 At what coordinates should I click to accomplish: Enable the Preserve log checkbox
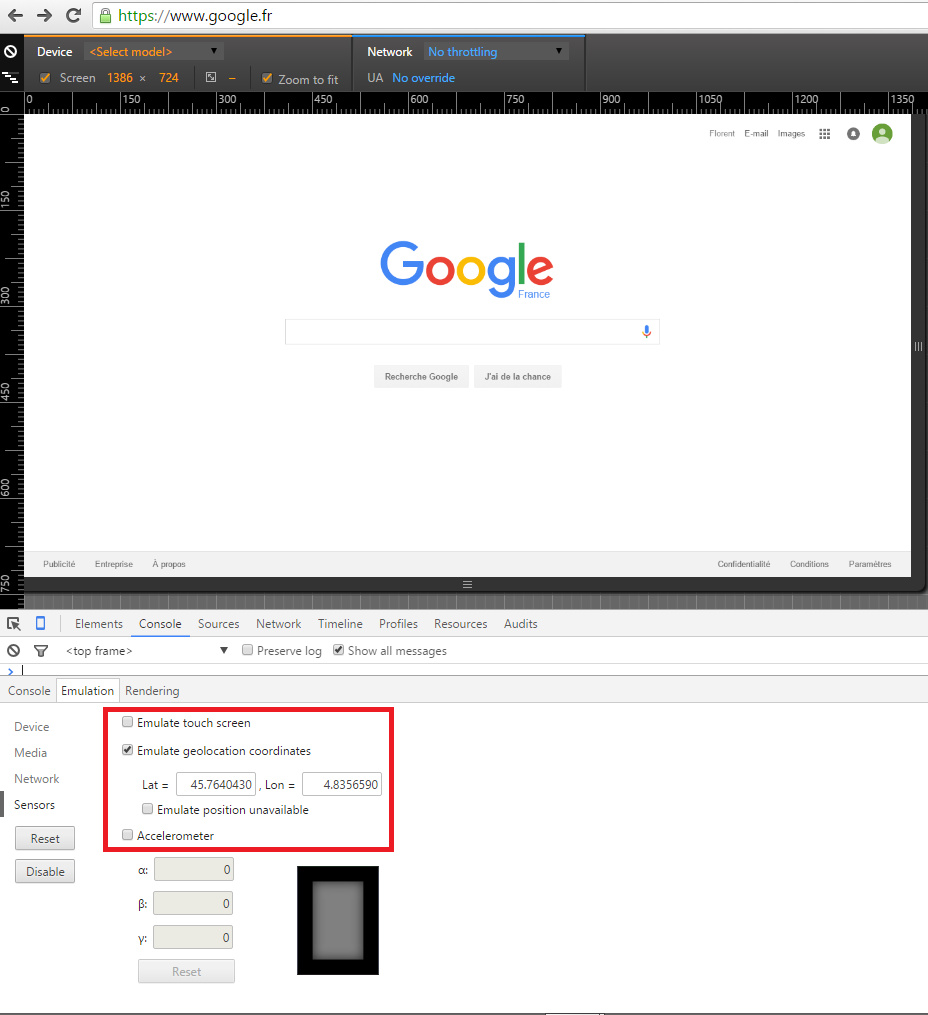tap(247, 650)
